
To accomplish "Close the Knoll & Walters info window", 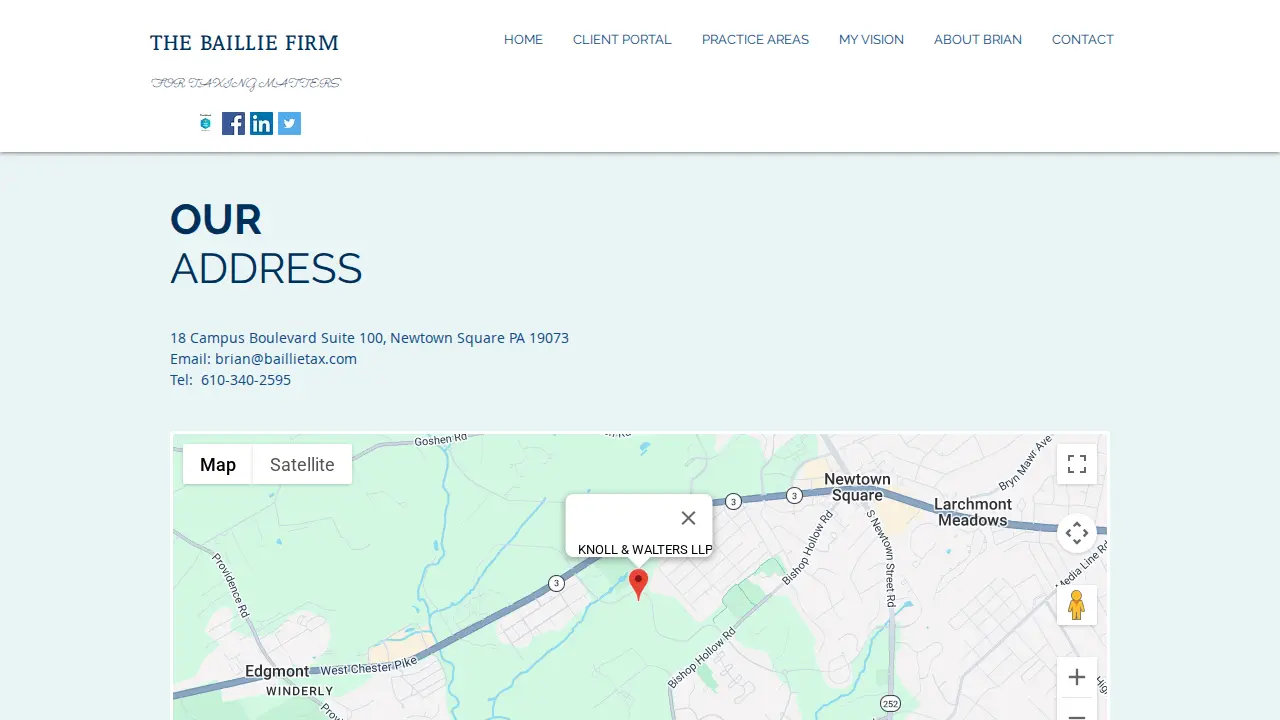I will click(688, 518).
